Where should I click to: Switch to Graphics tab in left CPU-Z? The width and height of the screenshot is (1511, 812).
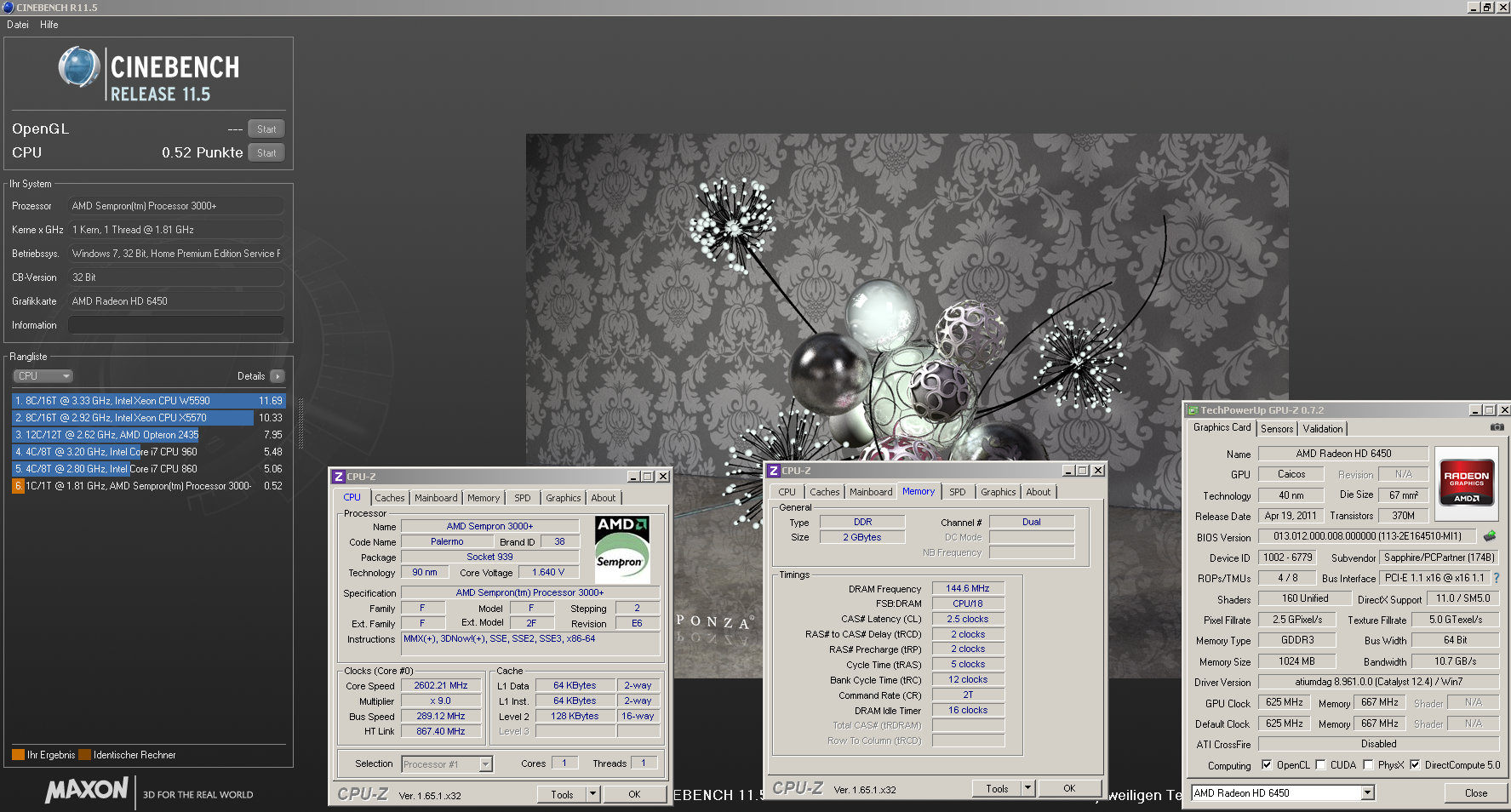click(x=564, y=498)
